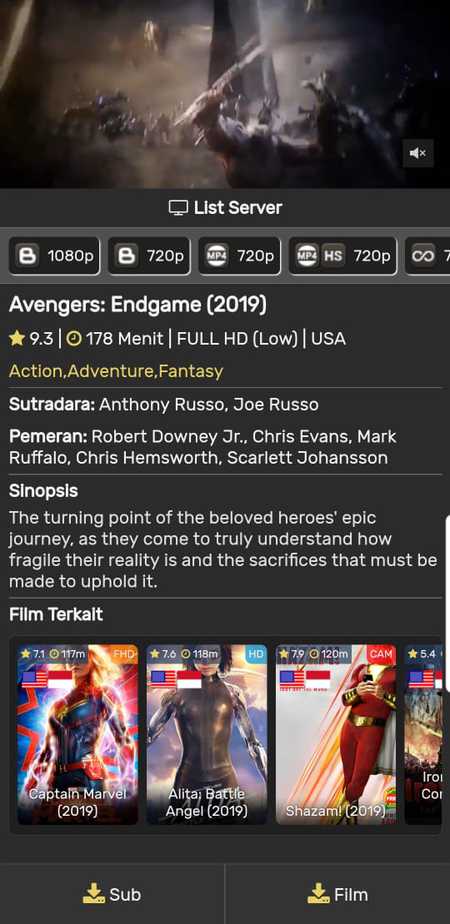Tap the monitor icon beside List Server

[178, 208]
